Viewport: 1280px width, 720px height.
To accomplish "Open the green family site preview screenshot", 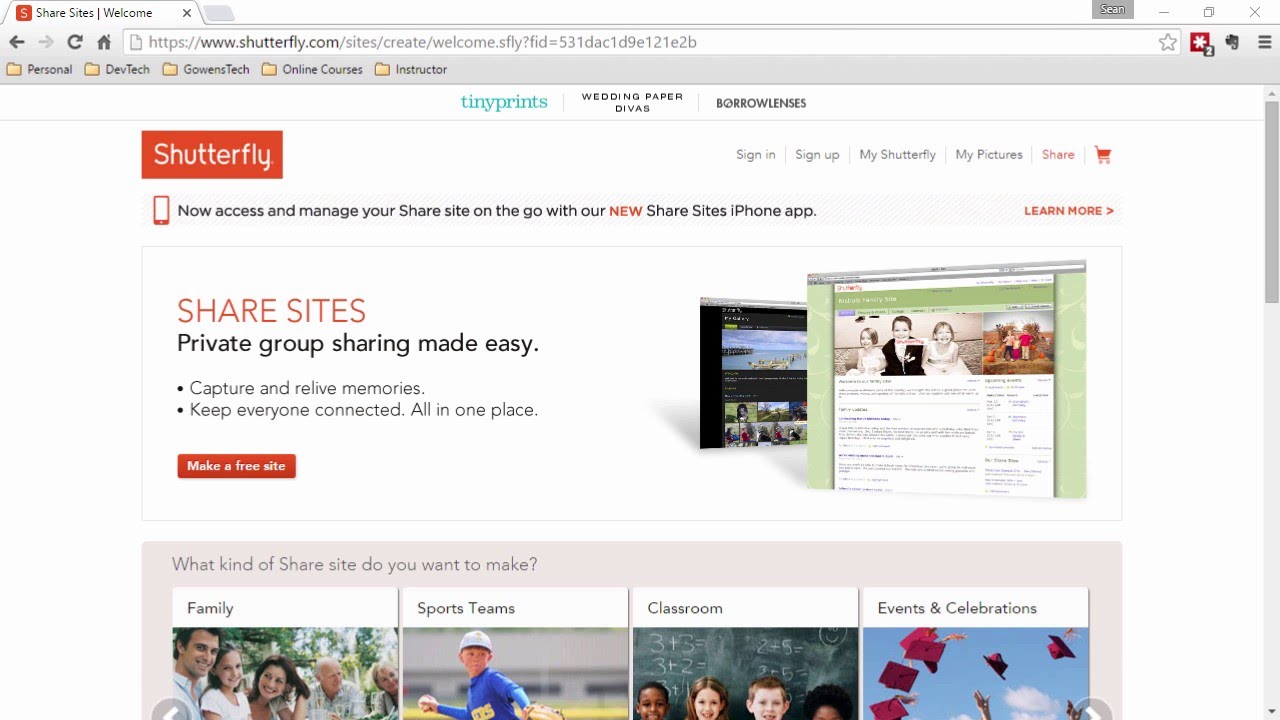I will pyautogui.click(x=946, y=380).
